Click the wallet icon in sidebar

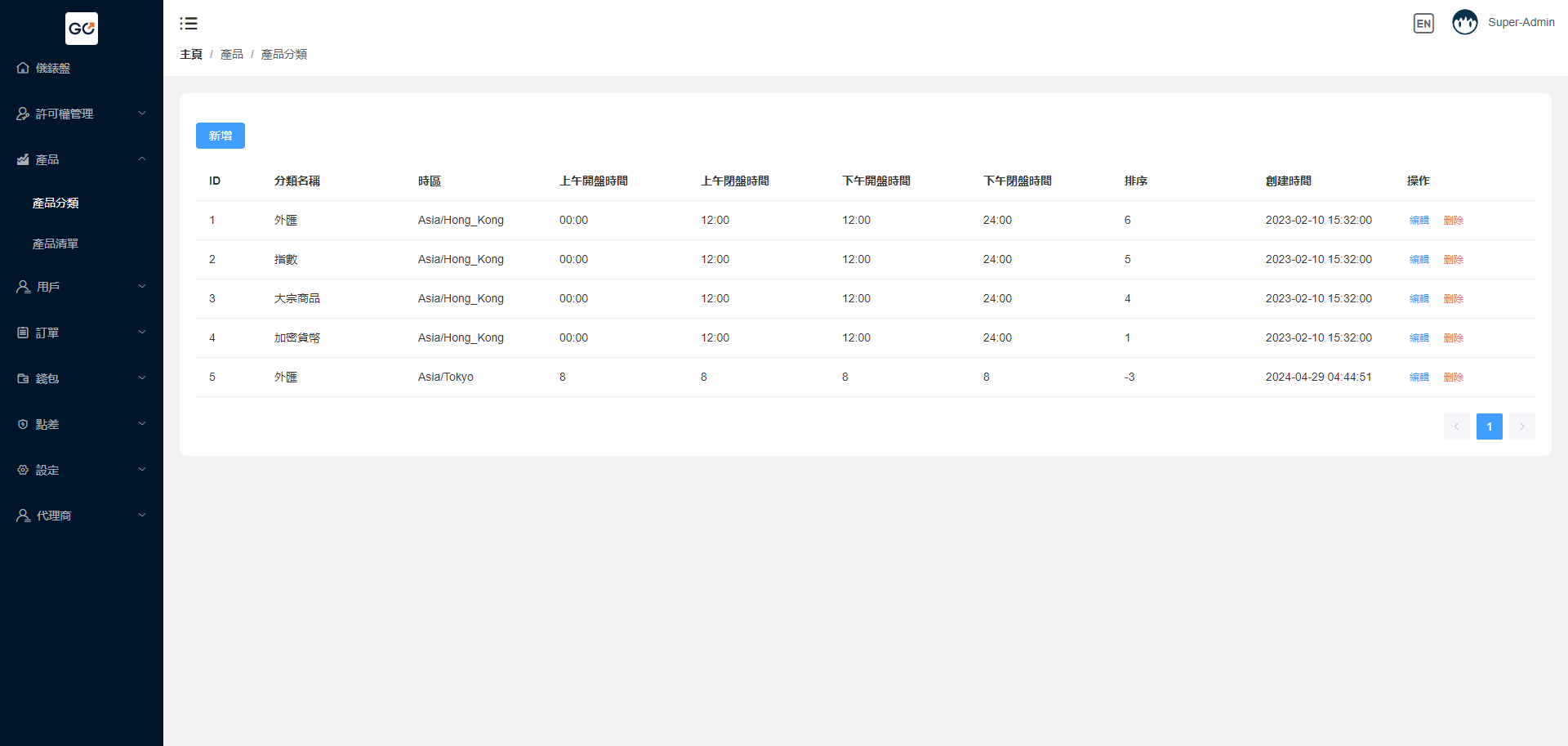coord(23,378)
